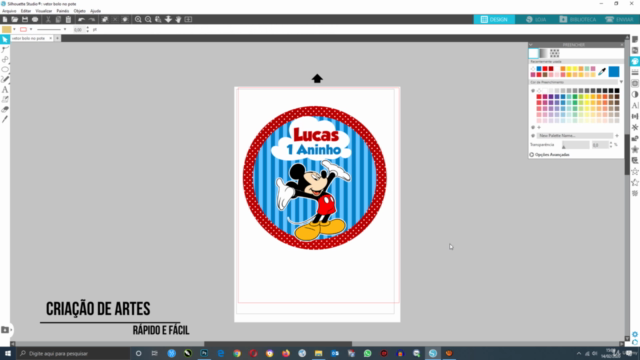Zoom out with the magnifier minus icon
The width and height of the screenshot is (640, 360).
[x=148, y=19]
